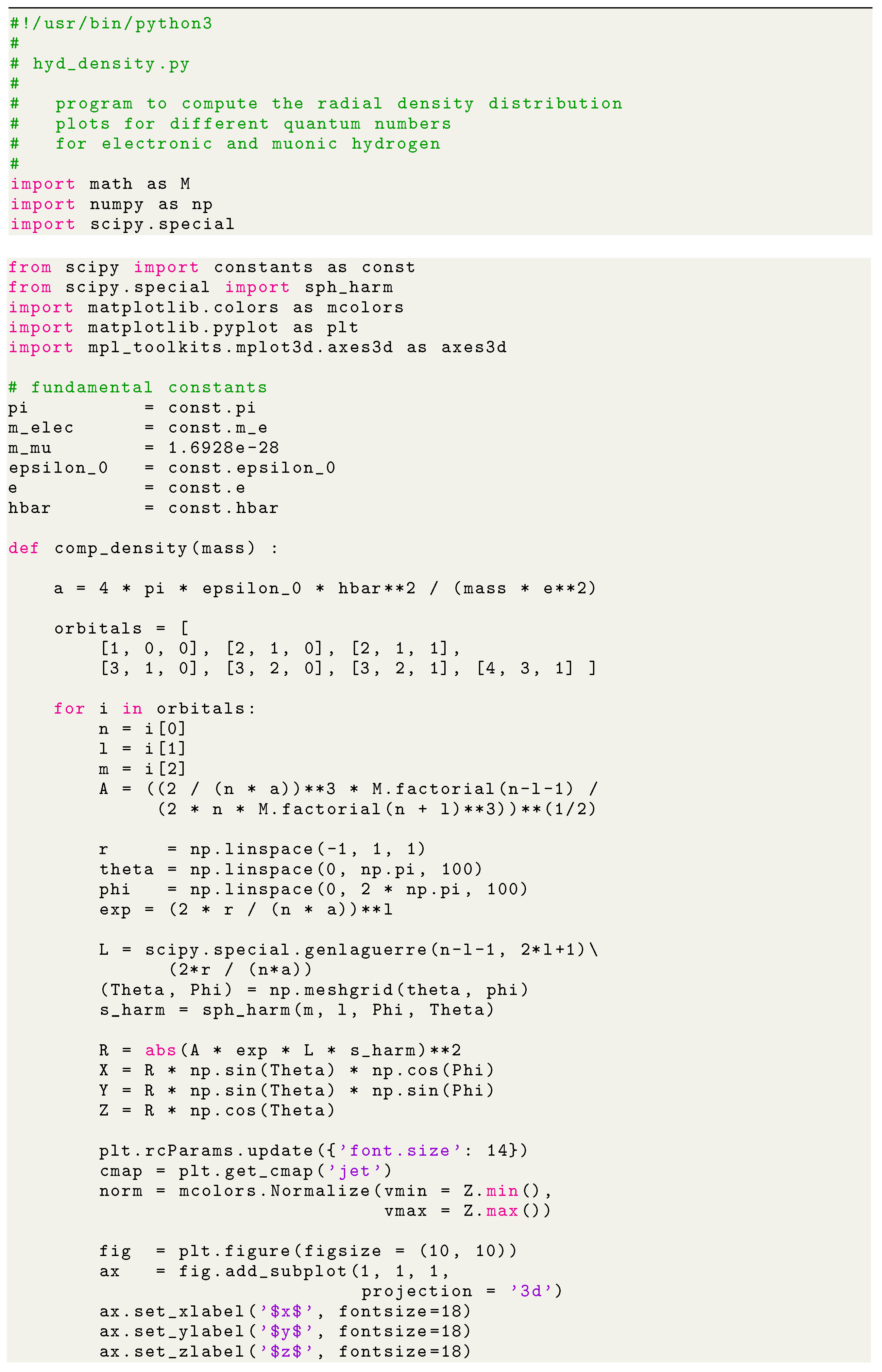The width and height of the screenshot is (882, 1372).
Task: Click 'from scipy.special import sph_harm'
Action: [200, 287]
